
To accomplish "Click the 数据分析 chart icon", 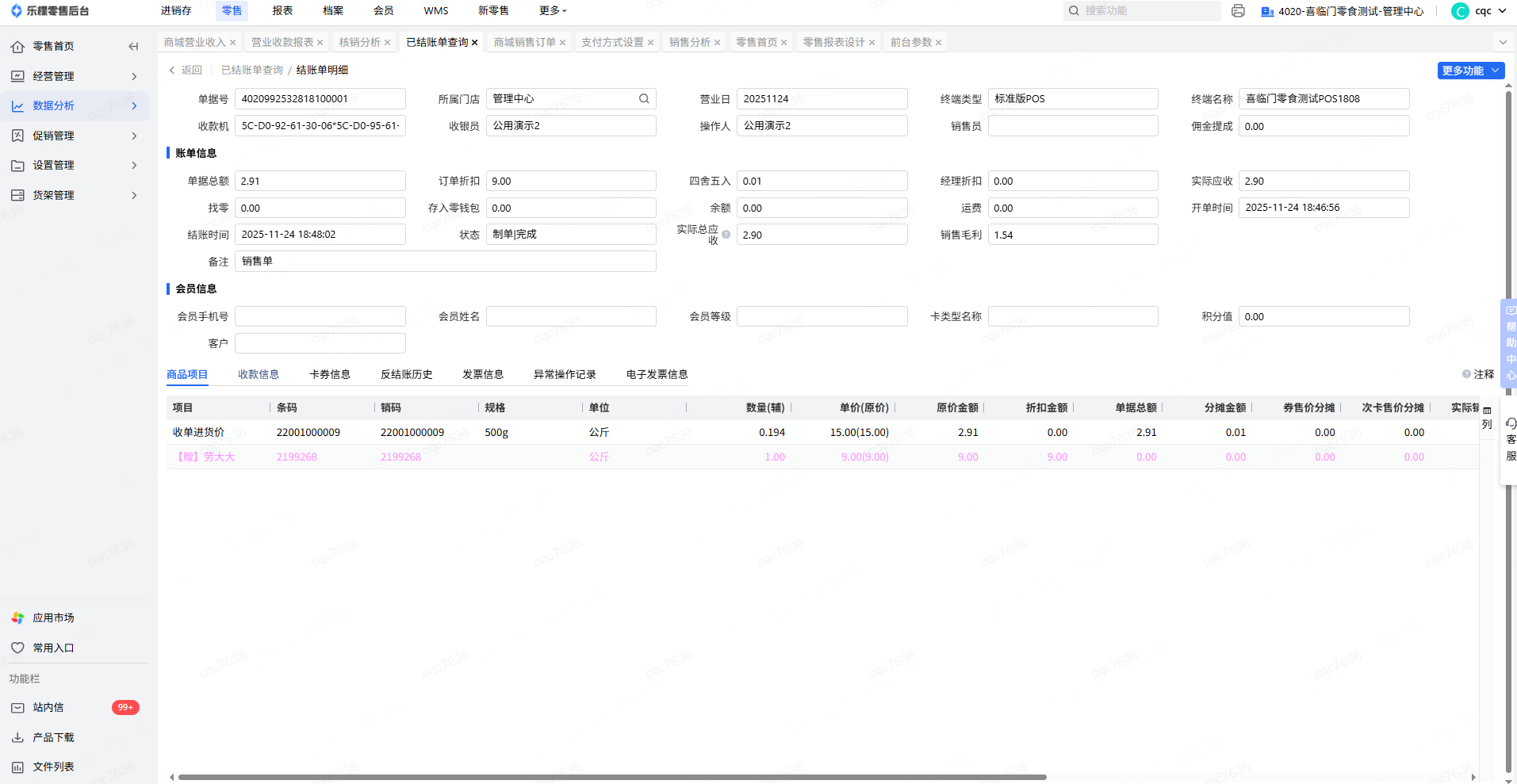I will 17,106.
